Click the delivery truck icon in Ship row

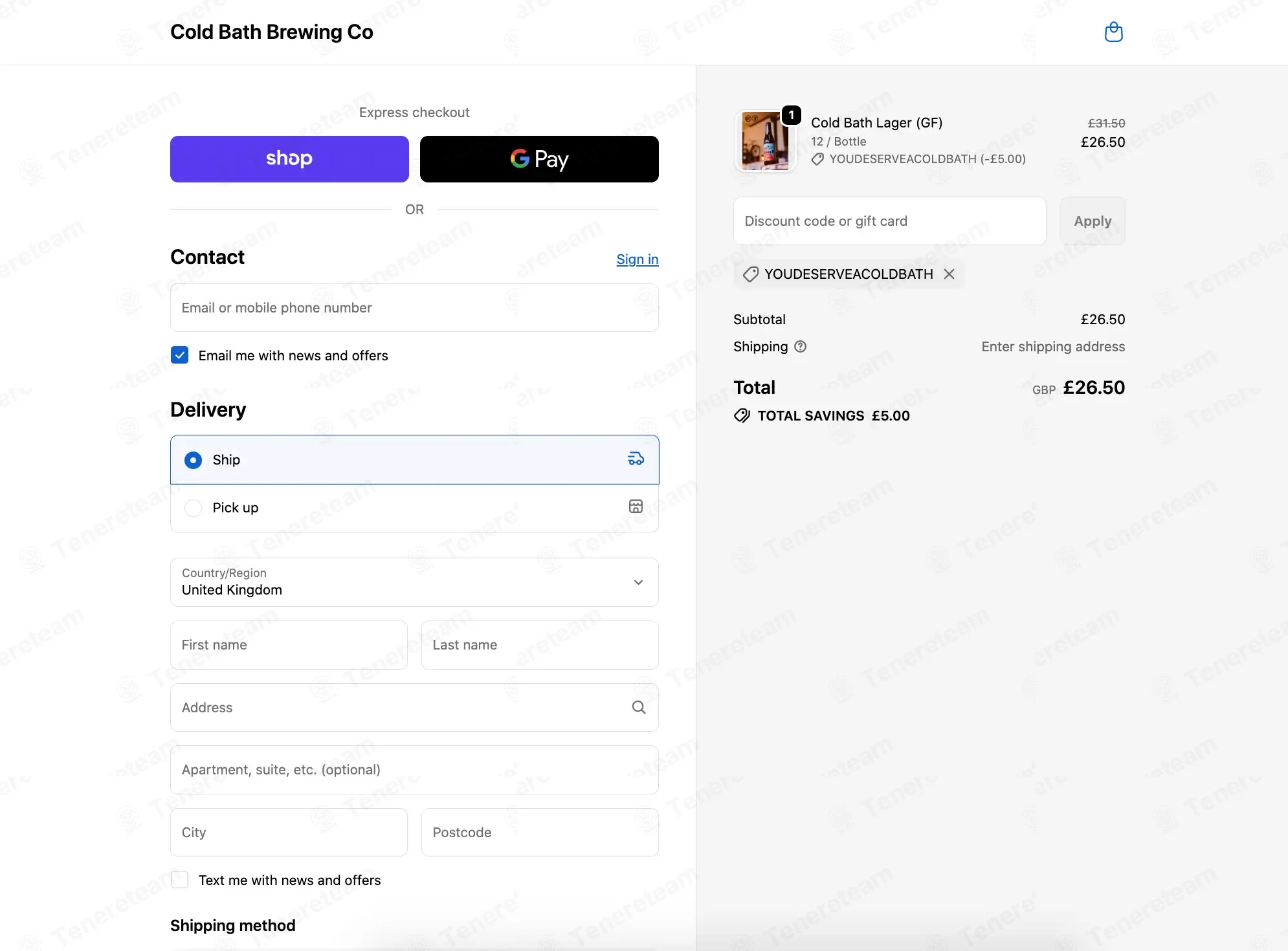636,459
